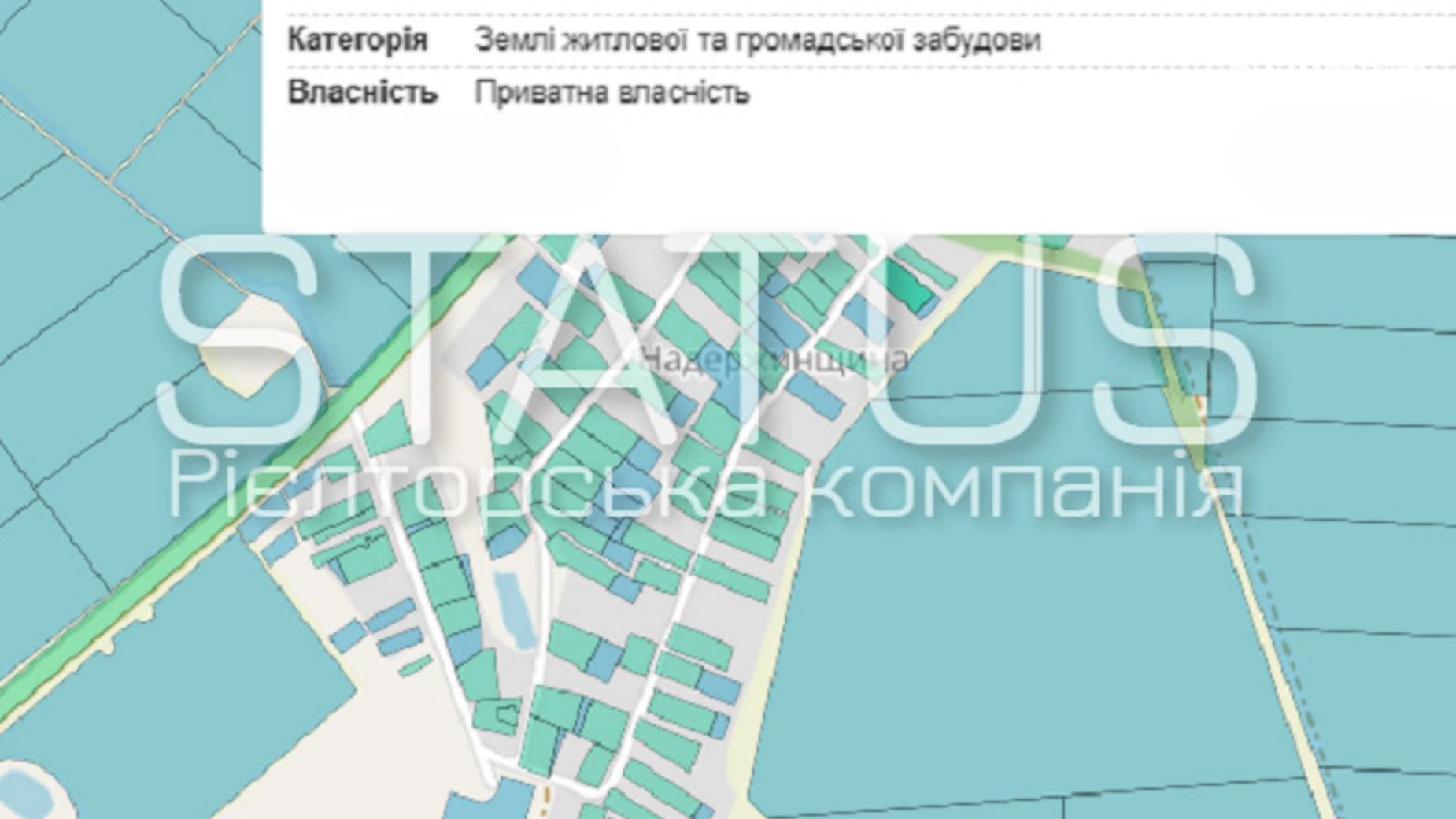
Task: Click the blank area of the info popup
Action: click(x=787, y=173)
